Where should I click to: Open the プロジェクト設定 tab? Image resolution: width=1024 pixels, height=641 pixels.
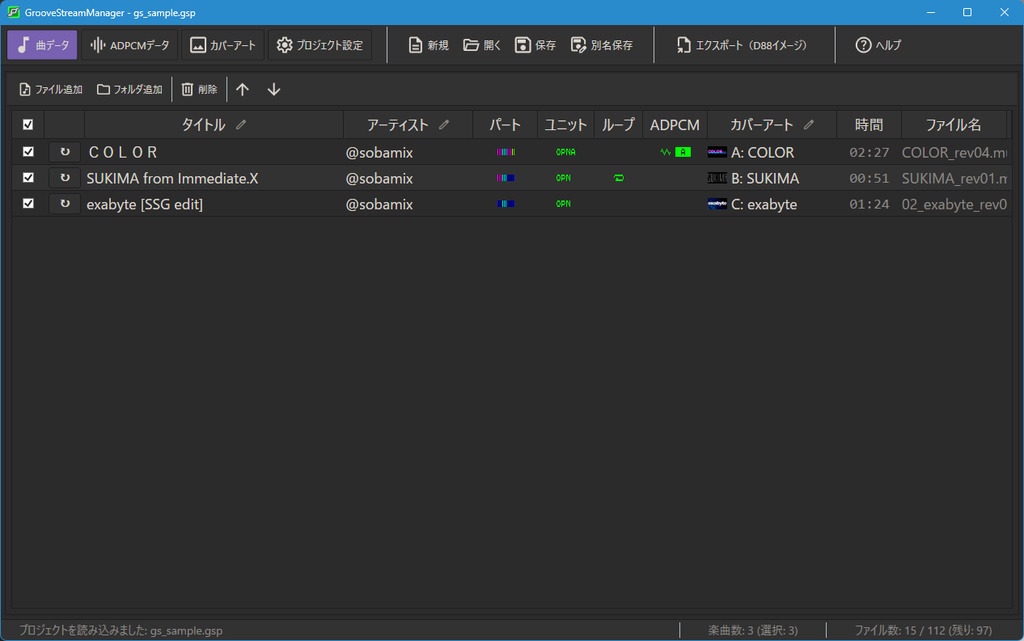point(319,45)
